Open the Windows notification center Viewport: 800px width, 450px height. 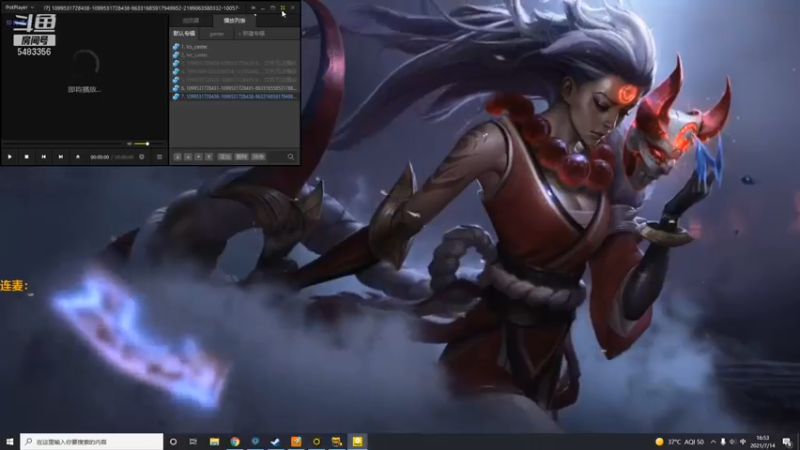787,442
